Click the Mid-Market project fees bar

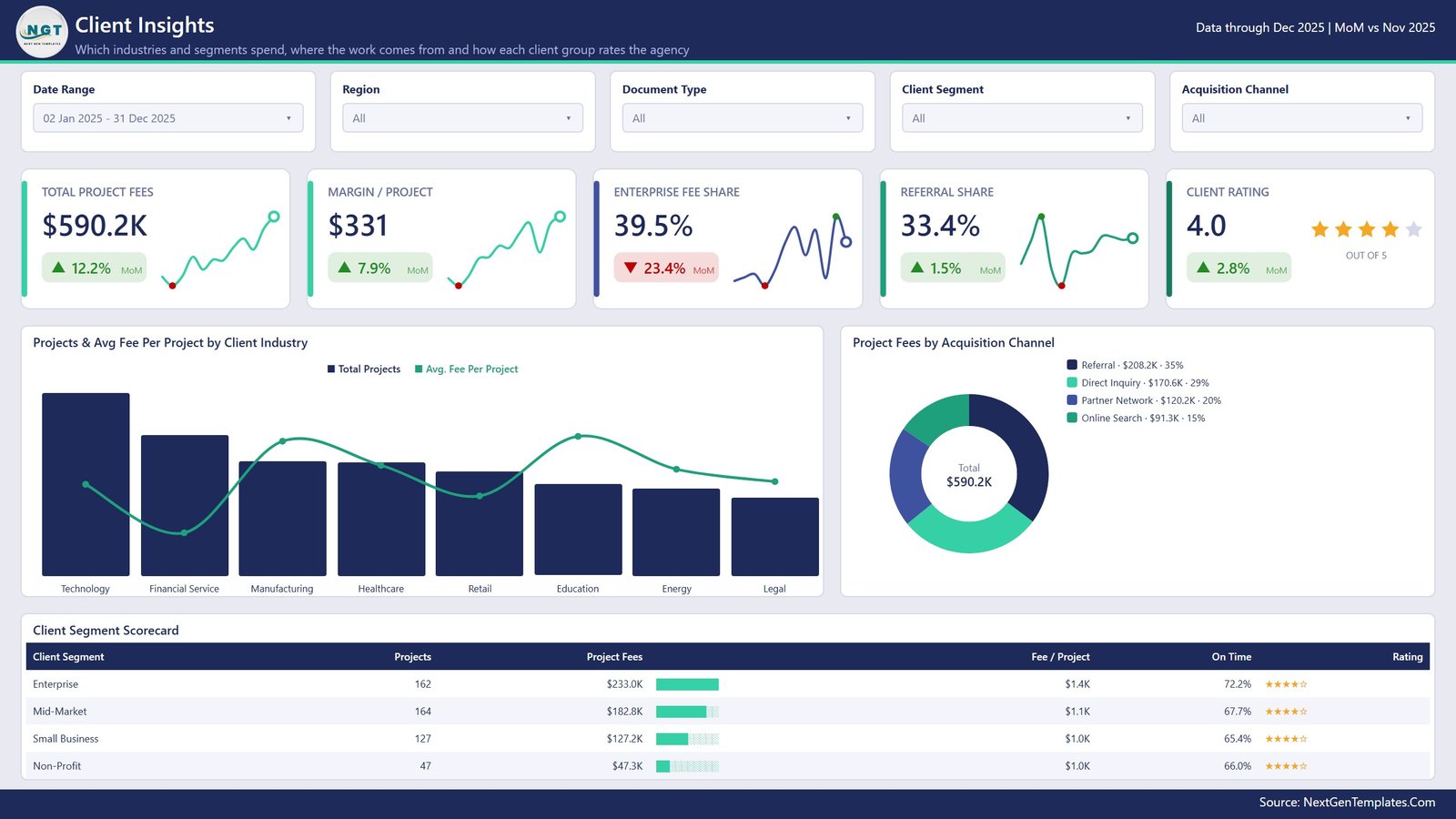(x=687, y=712)
